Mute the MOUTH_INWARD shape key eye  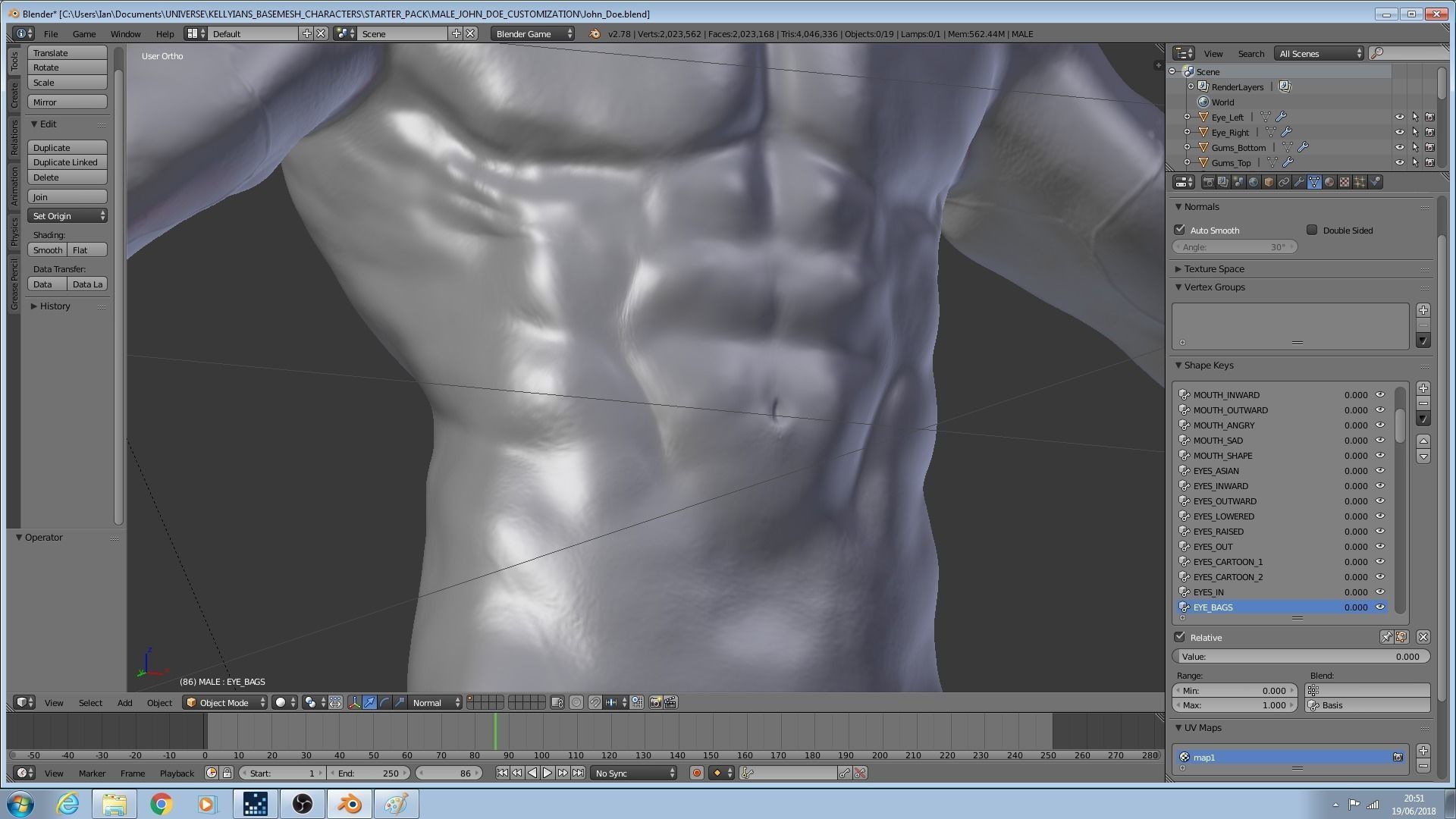tap(1380, 394)
